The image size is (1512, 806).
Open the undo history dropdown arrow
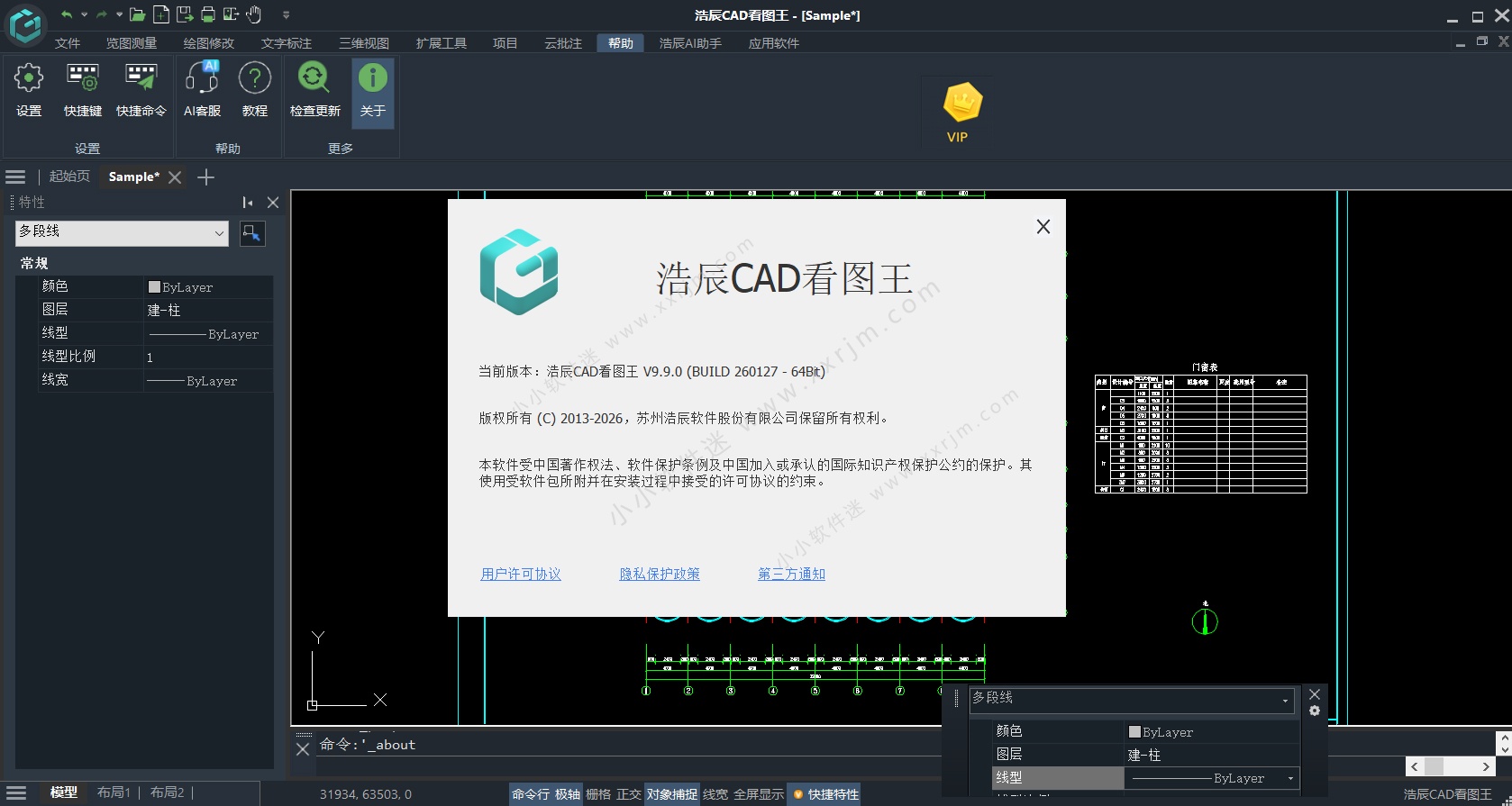[85, 14]
